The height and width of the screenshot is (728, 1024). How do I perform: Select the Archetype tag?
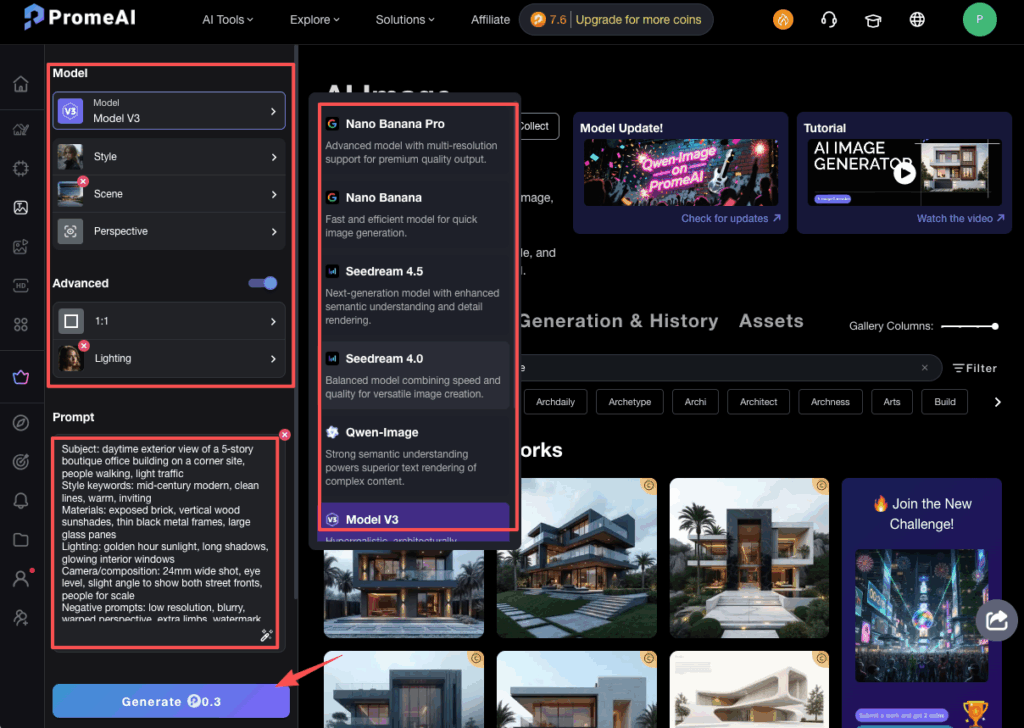pyautogui.click(x=630, y=402)
